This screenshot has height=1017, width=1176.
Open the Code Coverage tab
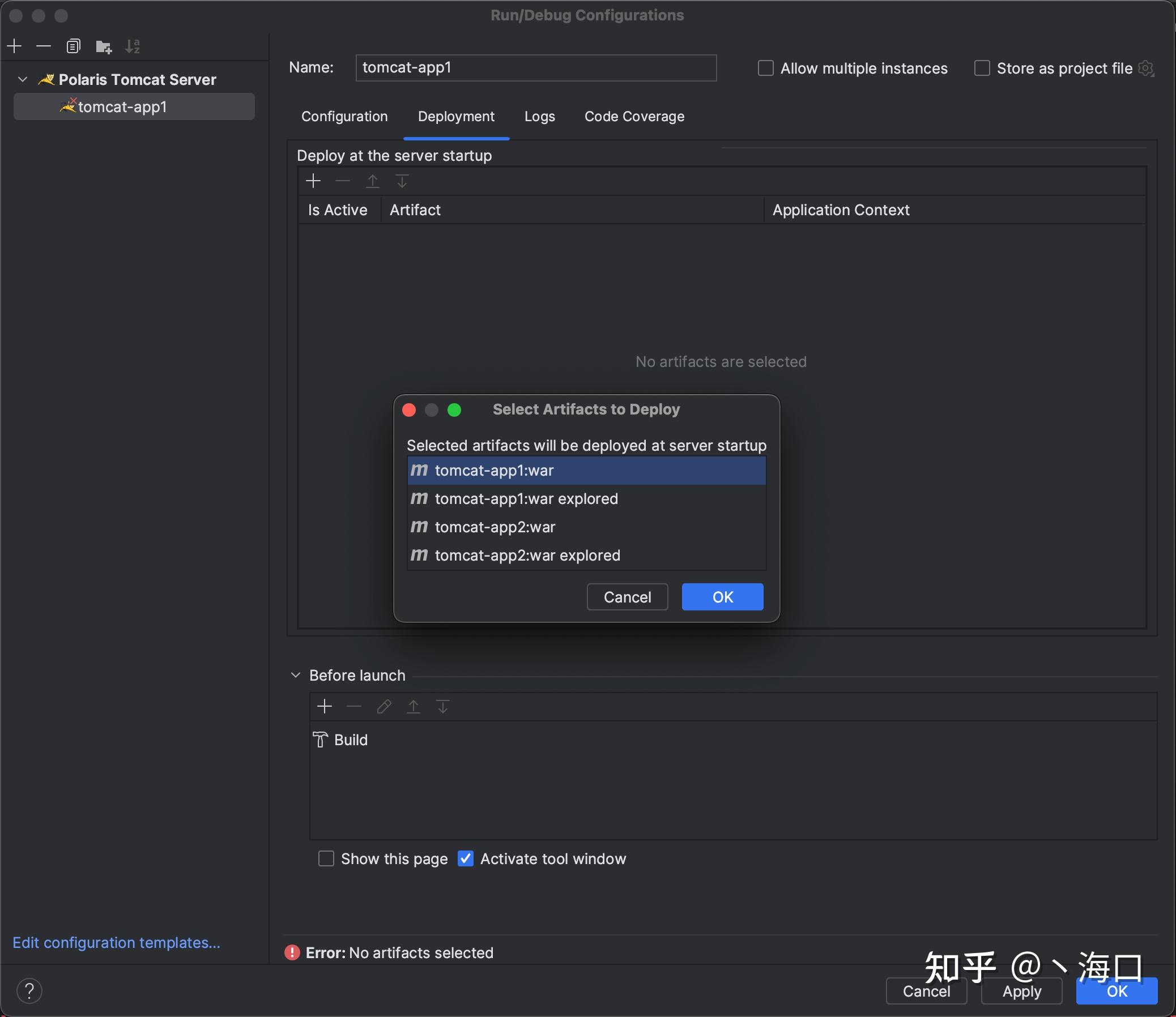[634, 116]
